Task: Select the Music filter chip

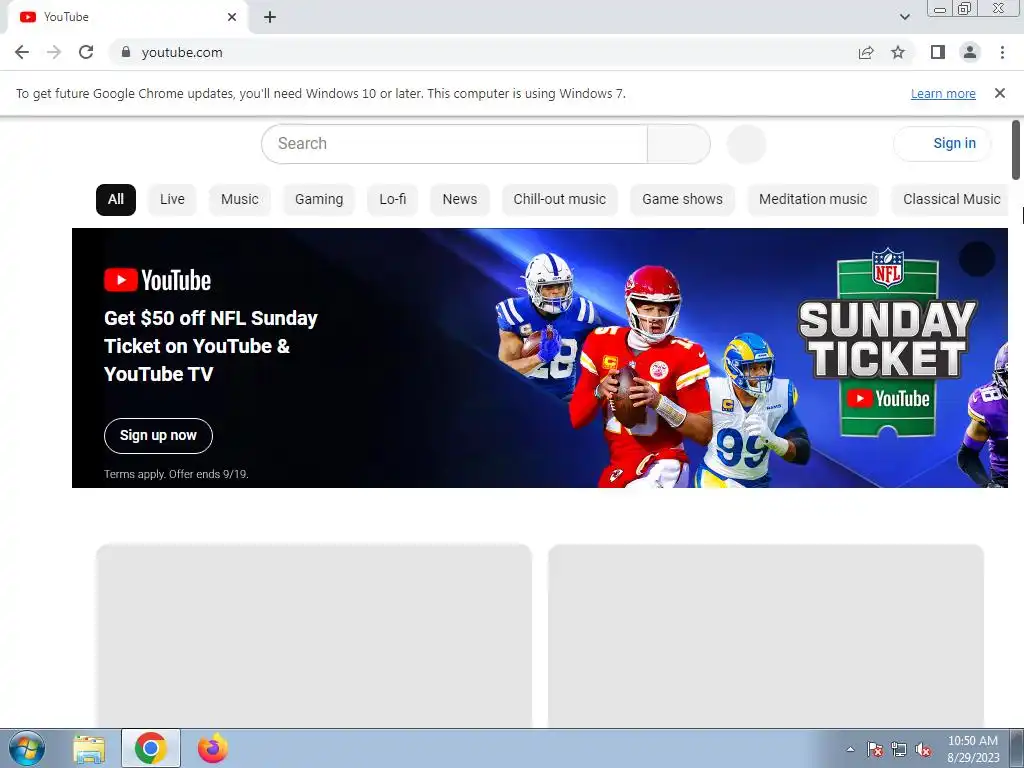Action: click(239, 200)
